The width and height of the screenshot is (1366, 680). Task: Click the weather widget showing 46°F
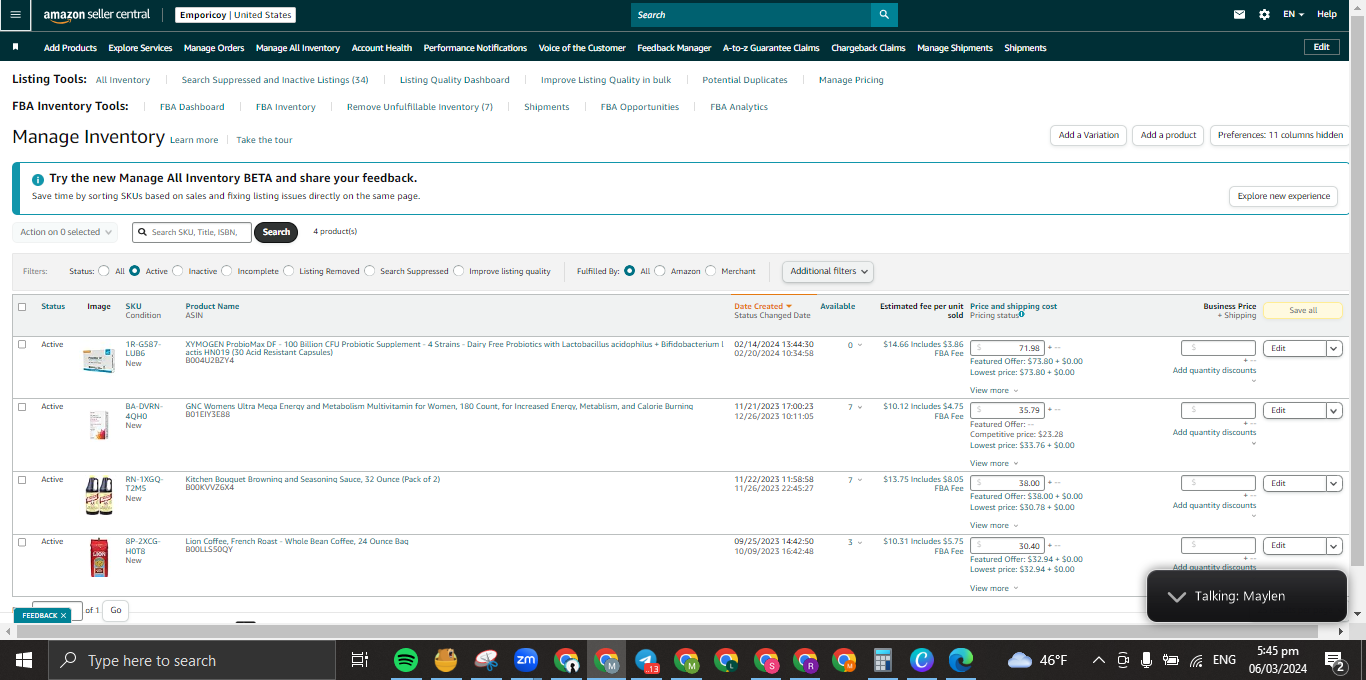pos(1038,660)
